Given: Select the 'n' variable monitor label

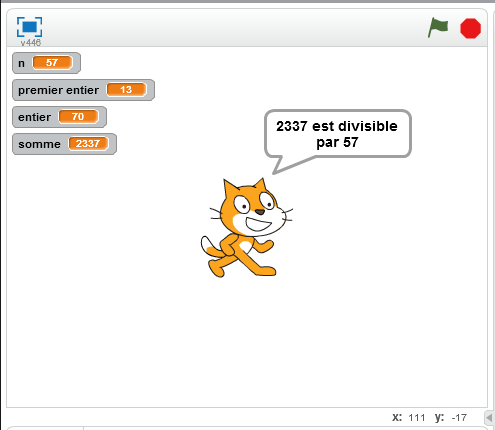Looking at the screenshot, I should pos(21,63).
